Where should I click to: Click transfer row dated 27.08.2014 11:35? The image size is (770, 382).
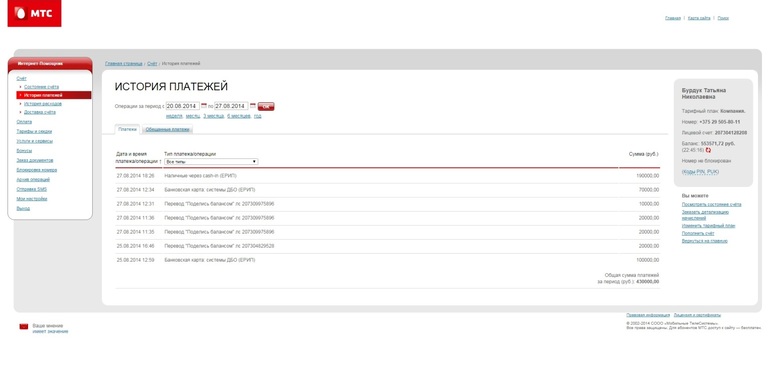coord(387,232)
